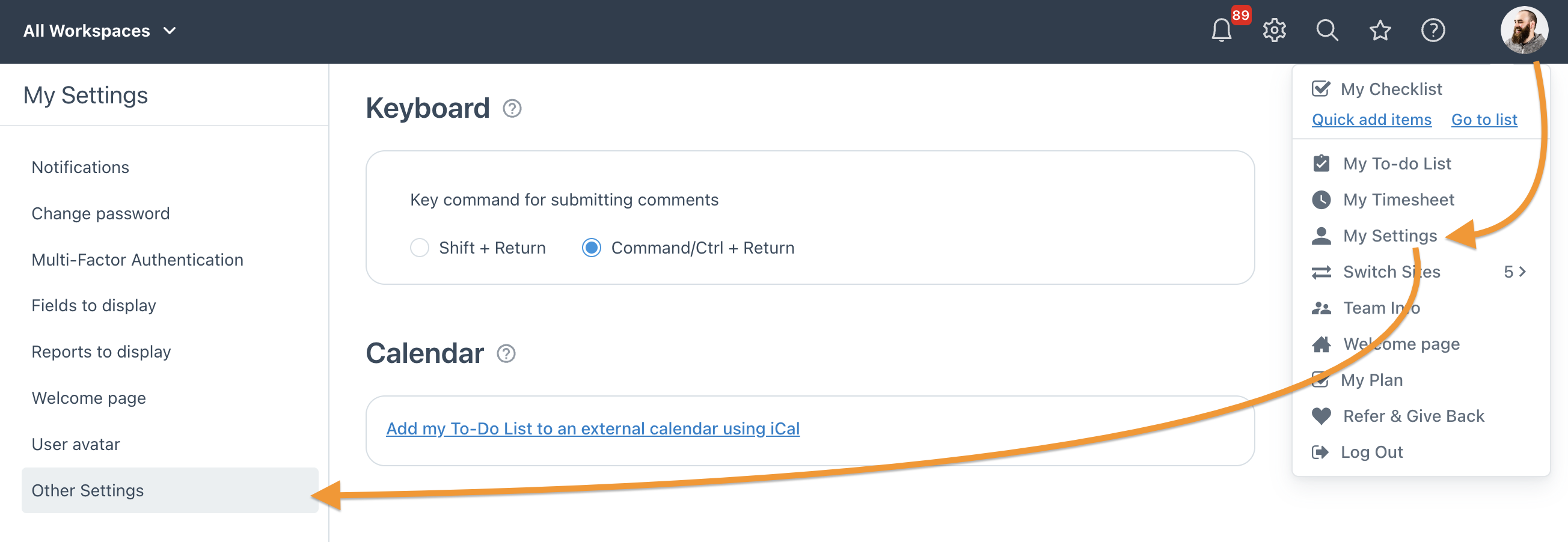
Task: Open My Settings from the profile menu
Action: click(1389, 236)
